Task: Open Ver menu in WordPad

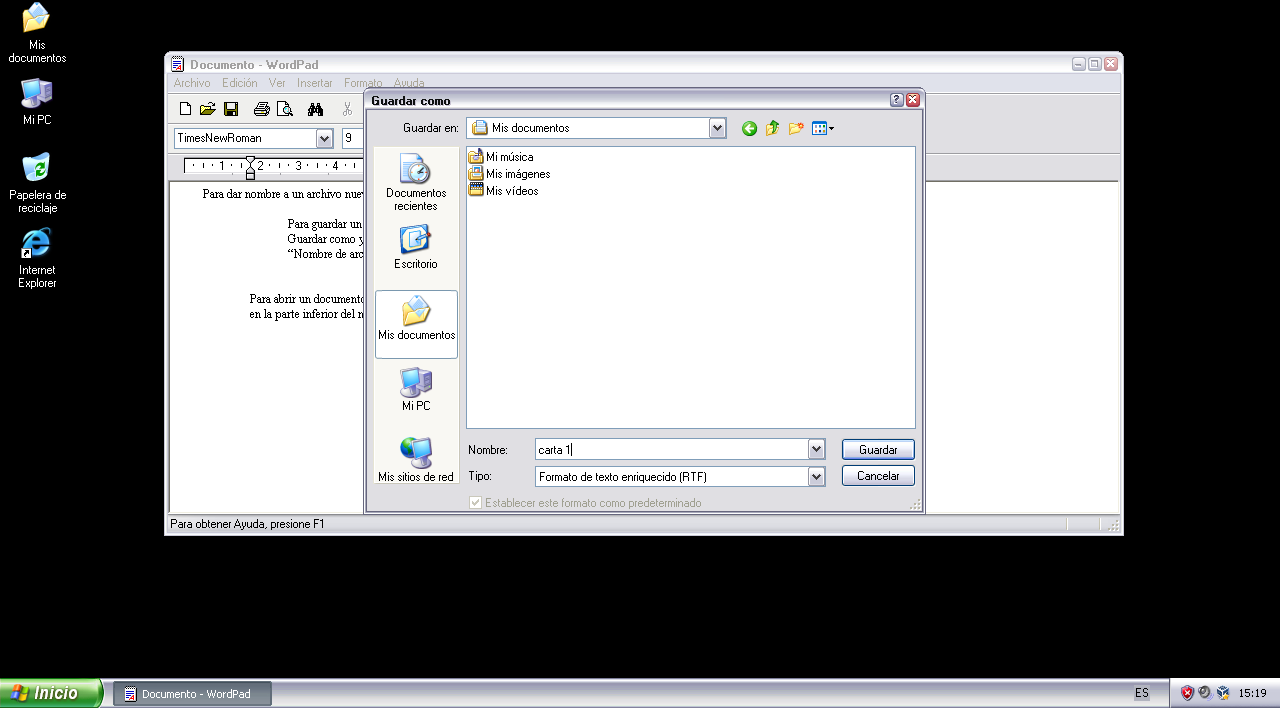Action: 277,83
